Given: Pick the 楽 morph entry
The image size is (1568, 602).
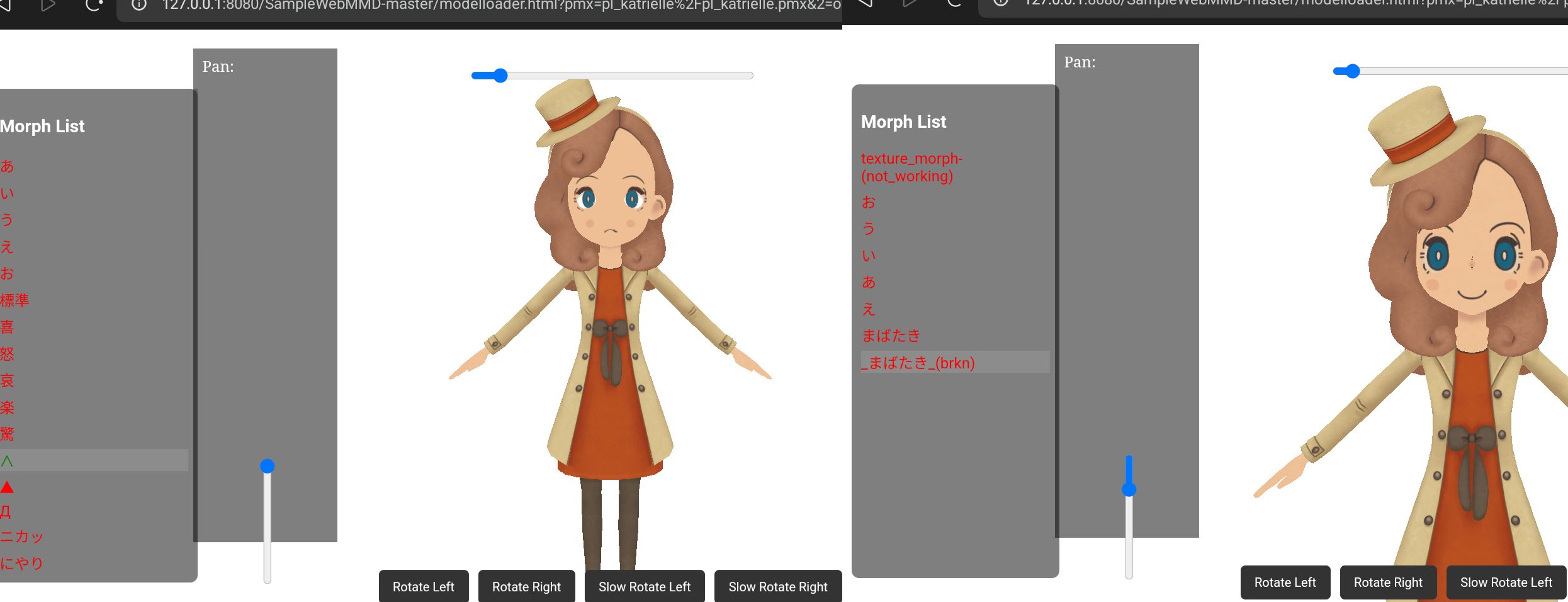Looking at the screenshot, I should (x=7, y=407).
